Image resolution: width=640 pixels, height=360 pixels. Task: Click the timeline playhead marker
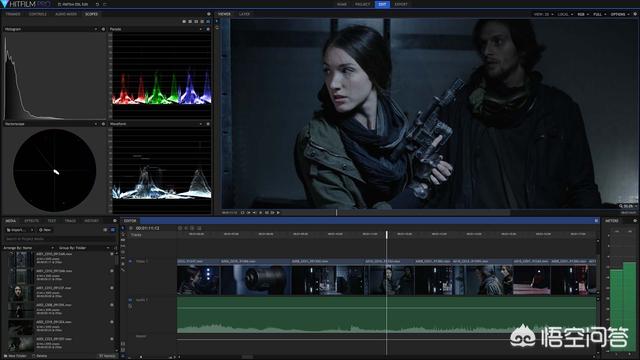(387, 234)
